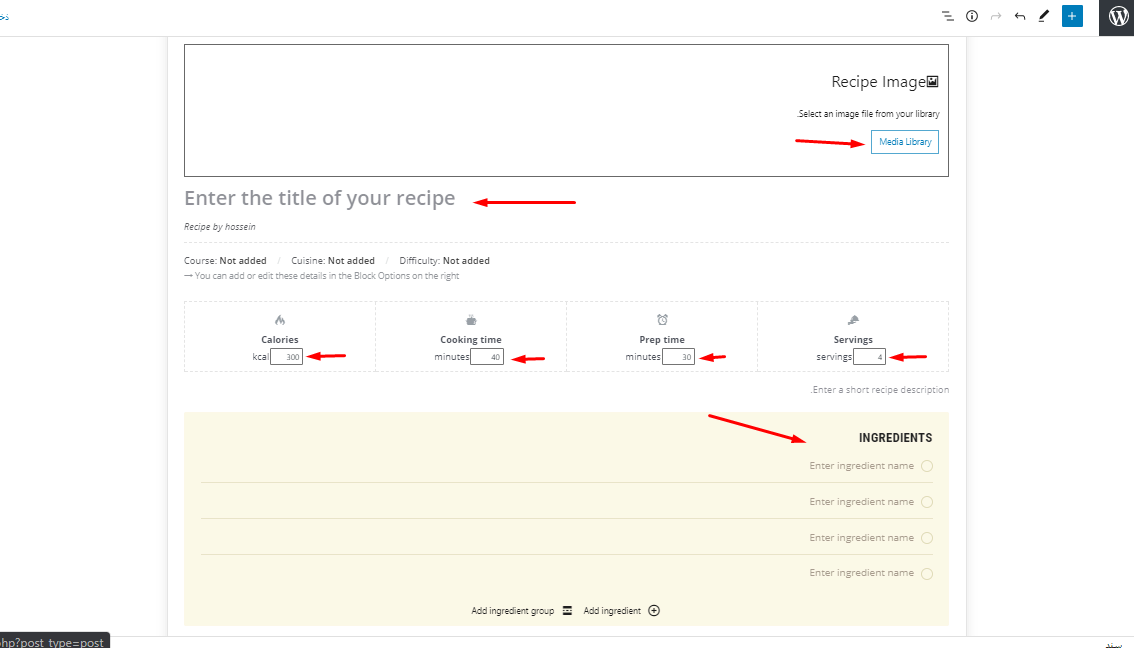Screen dimensions: 1134x648
Task: Click the flame icon above Calories
Action: (x=280, y=320)
